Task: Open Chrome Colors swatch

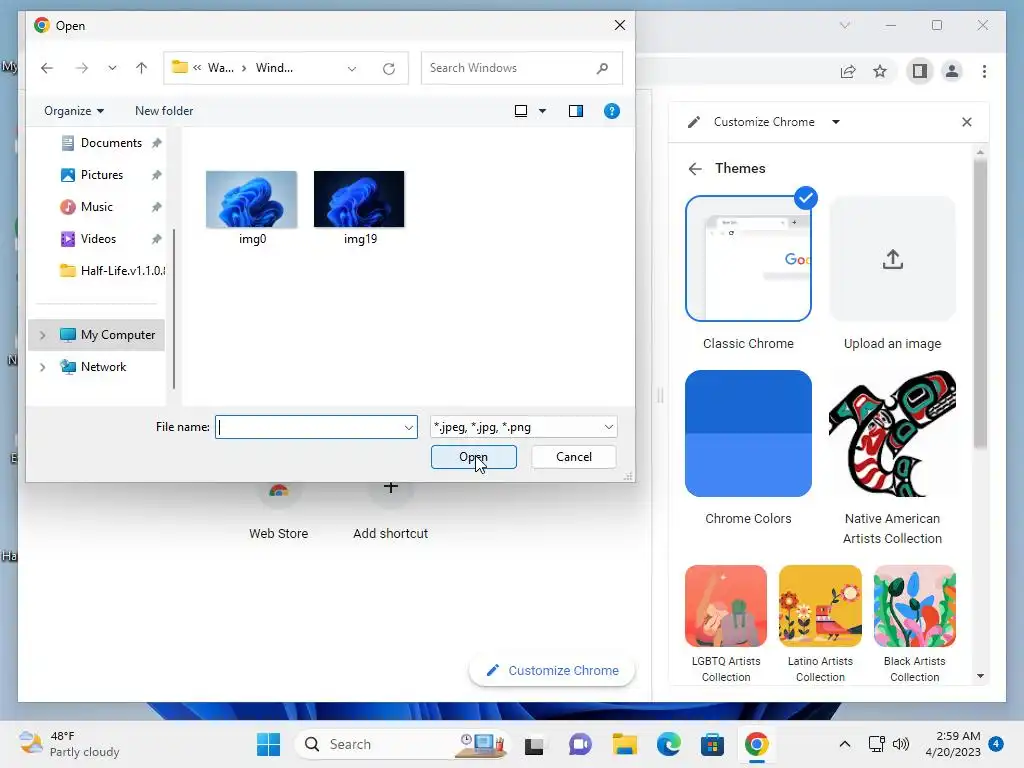Action: (748, 433)
